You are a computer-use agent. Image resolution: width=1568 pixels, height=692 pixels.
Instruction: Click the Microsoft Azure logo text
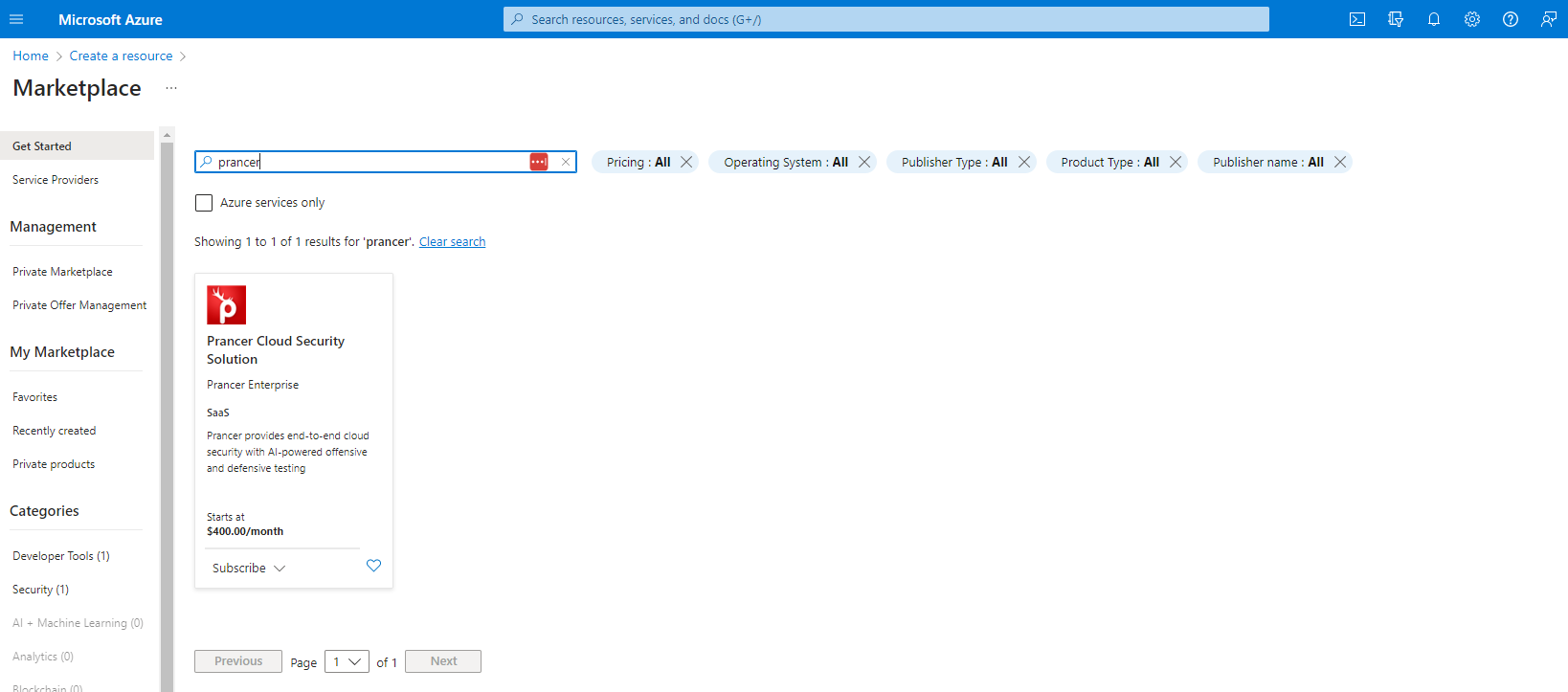110,19
